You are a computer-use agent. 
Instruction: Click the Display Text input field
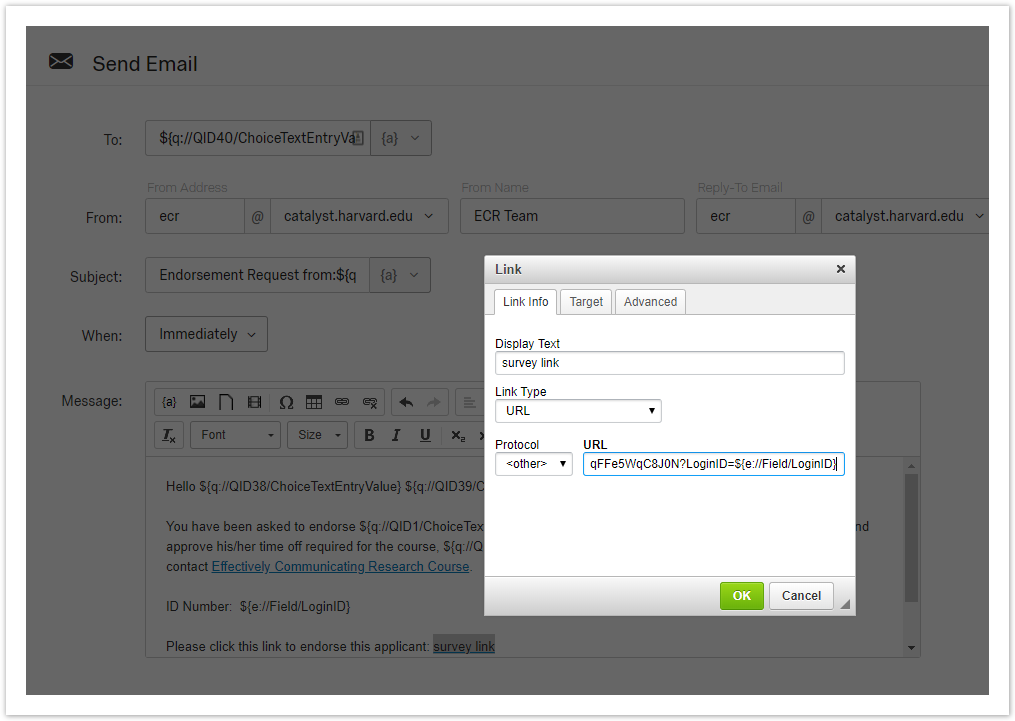[669, 363]
